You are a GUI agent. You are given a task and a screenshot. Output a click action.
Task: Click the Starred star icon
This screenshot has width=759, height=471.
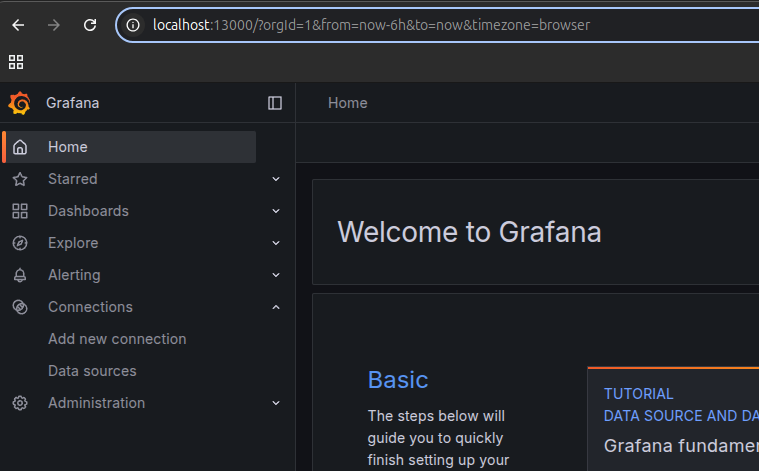(x=20, y=179)
